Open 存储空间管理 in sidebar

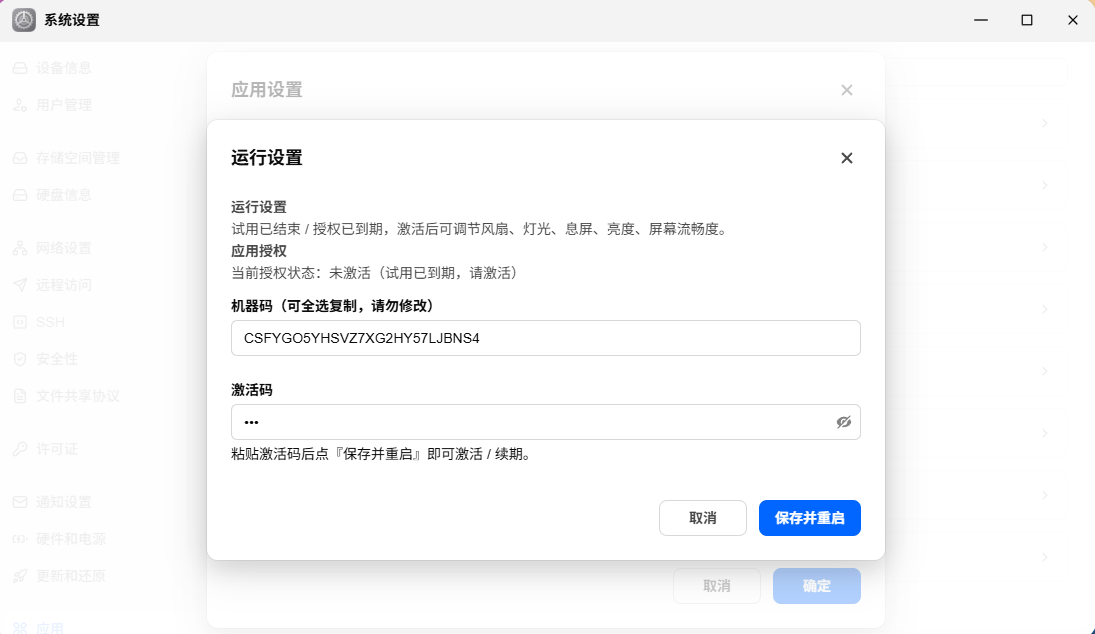coord(78,158)
